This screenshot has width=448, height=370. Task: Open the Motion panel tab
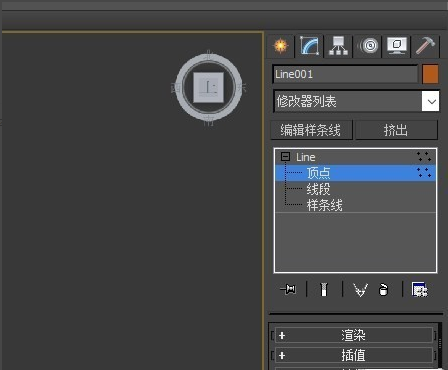(368, 46)
